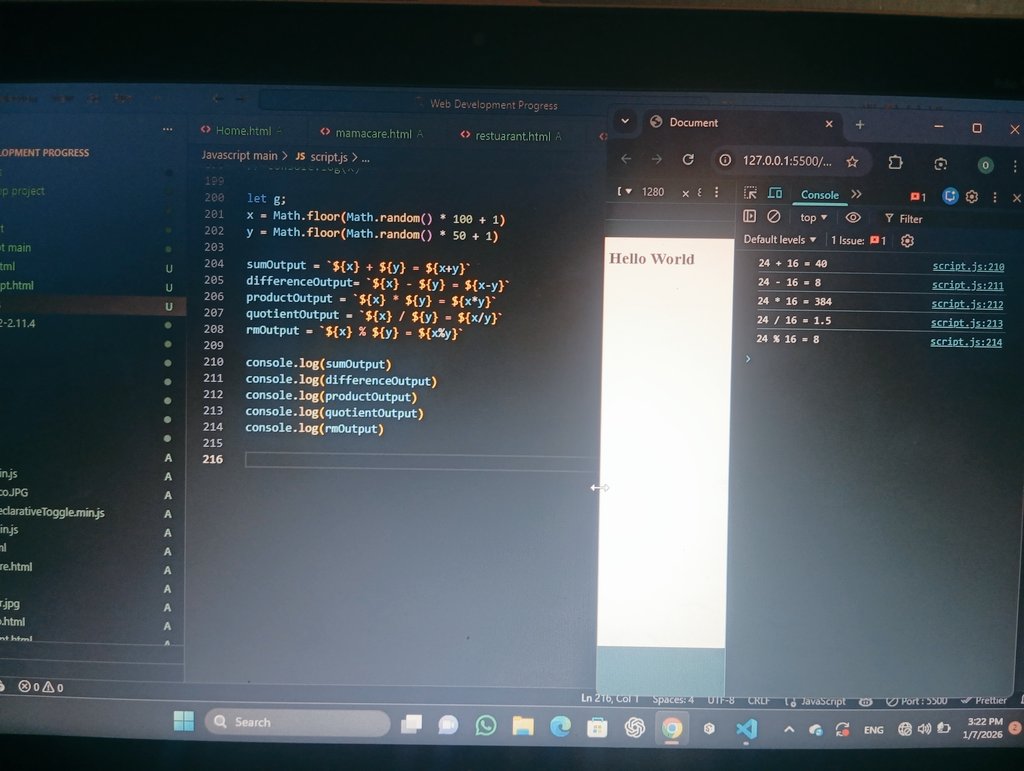Go back in Chrome browser
This screenshot has height=771, width=1024.
[626, 159]
